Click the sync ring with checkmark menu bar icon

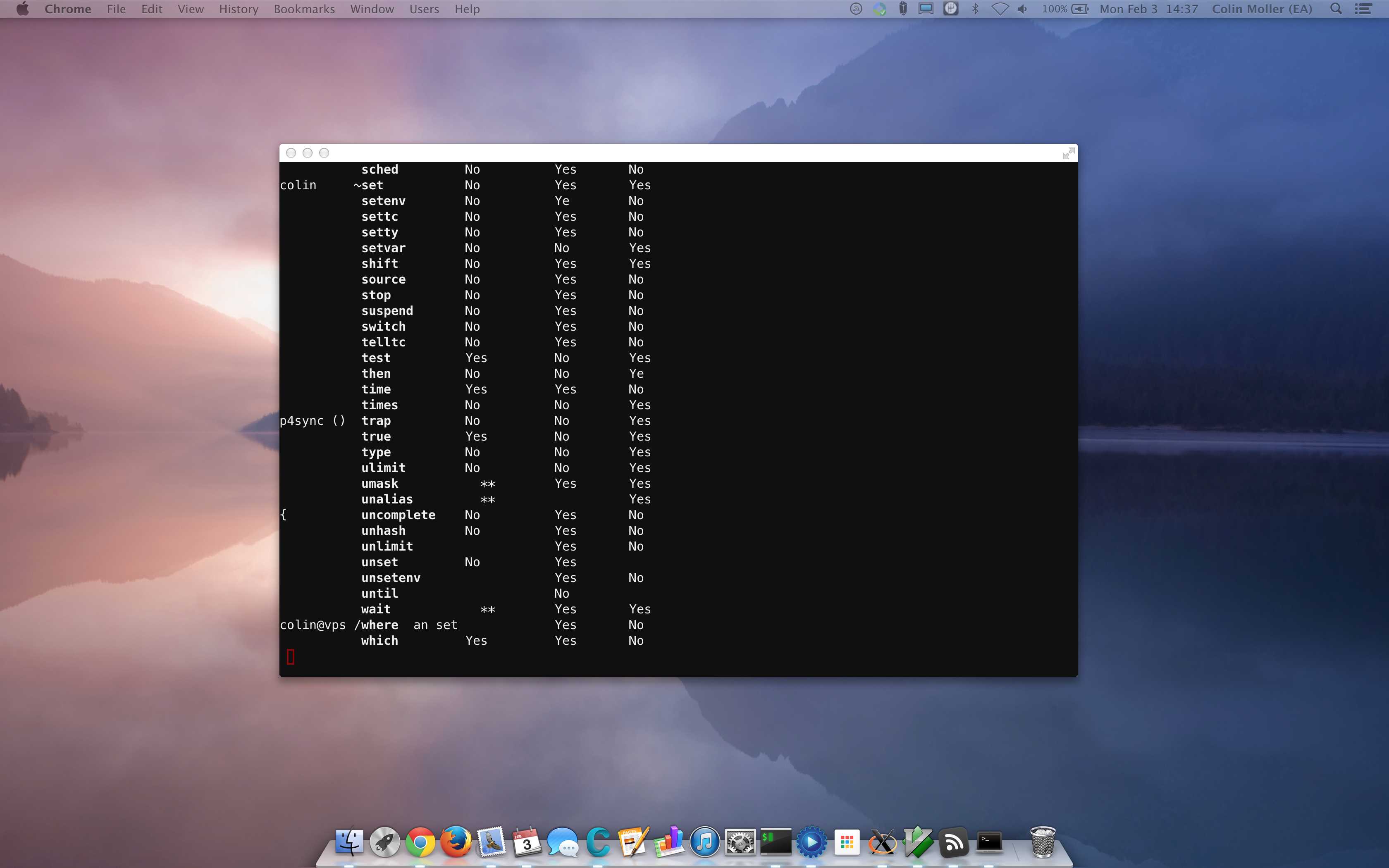click(x=880, y=9)
